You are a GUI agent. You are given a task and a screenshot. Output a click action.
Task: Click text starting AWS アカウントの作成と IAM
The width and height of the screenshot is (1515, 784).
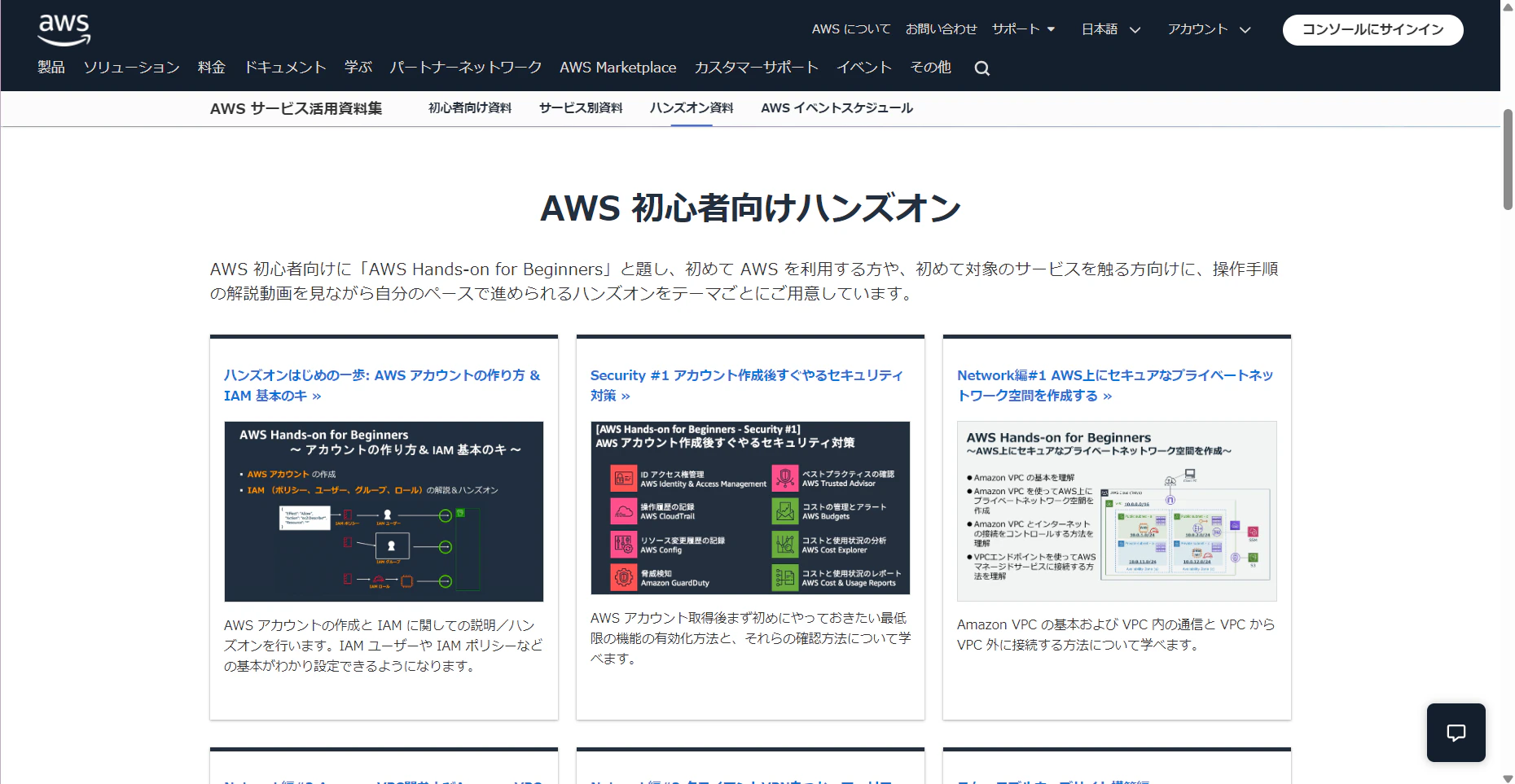(384, 646)
